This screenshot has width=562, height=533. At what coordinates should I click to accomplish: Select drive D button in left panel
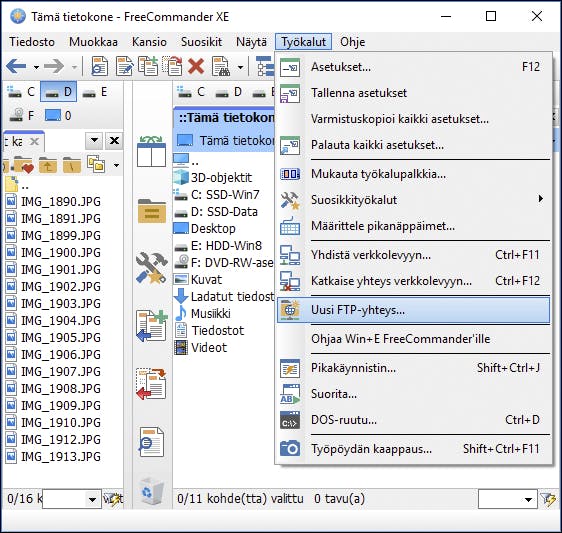click(x=58, y=92)
